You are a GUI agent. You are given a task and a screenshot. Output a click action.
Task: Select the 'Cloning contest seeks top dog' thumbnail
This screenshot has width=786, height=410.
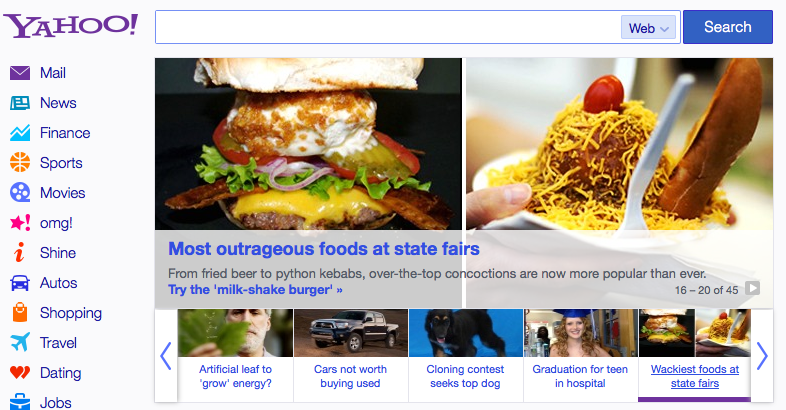(466, 333)
